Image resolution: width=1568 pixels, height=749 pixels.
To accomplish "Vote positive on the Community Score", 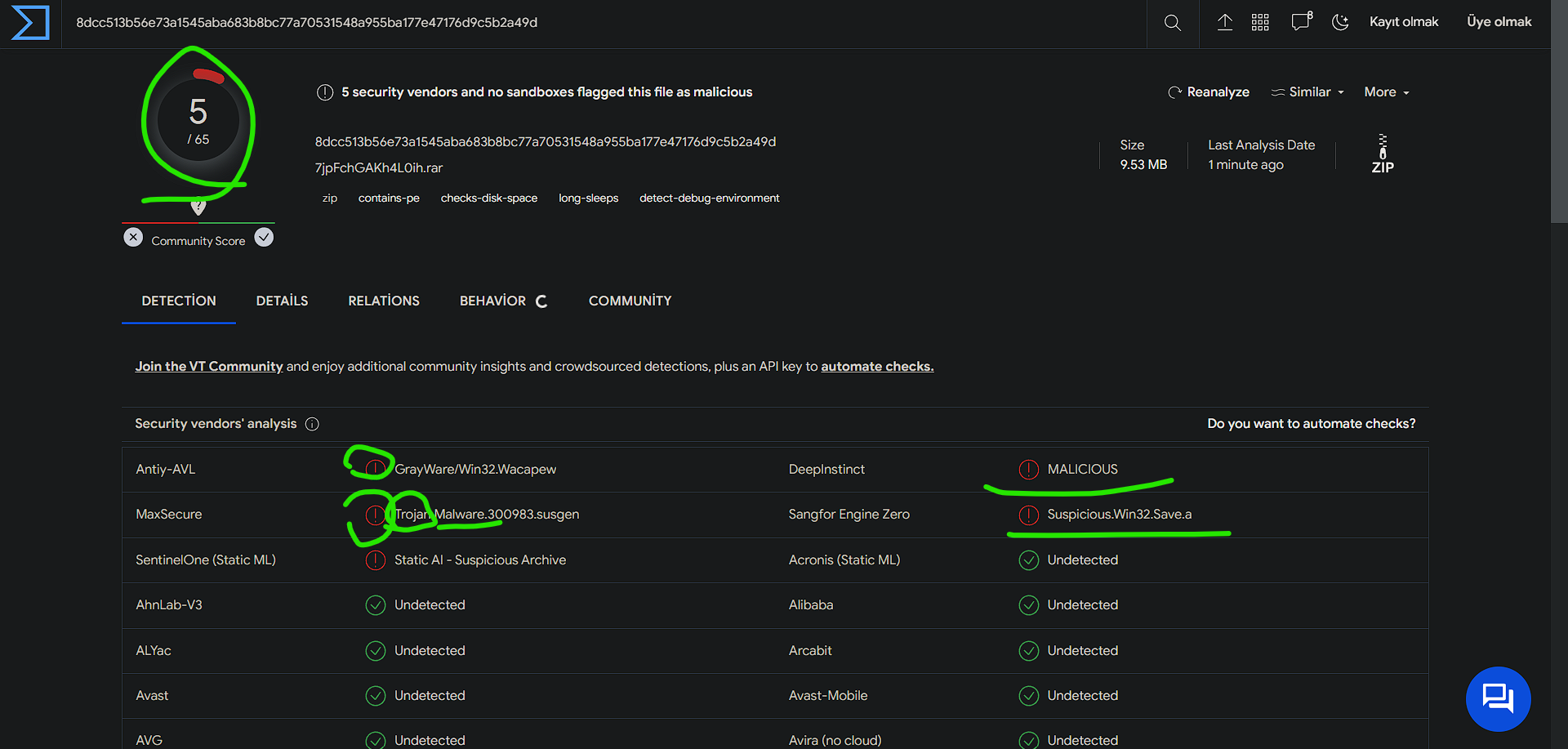I will coord(264,238).
